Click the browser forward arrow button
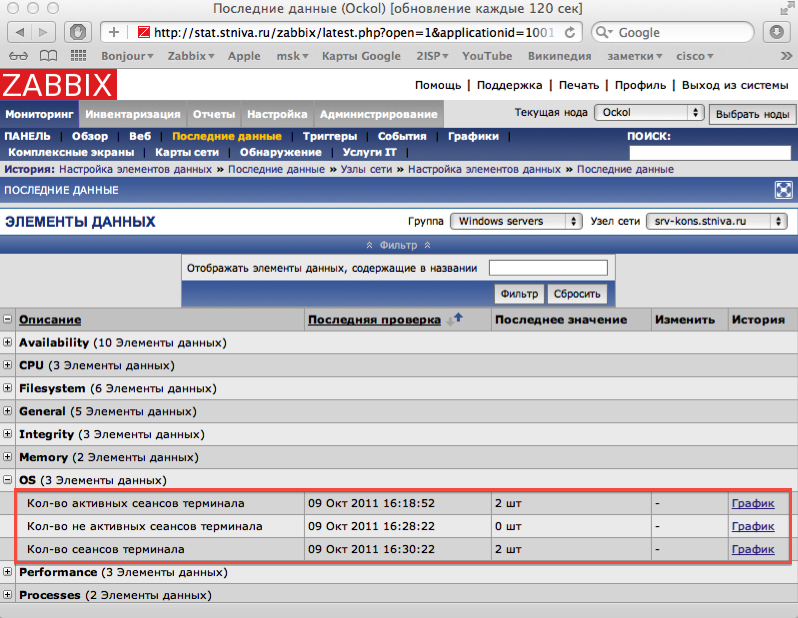798x618 pixels. pos(47,32)
